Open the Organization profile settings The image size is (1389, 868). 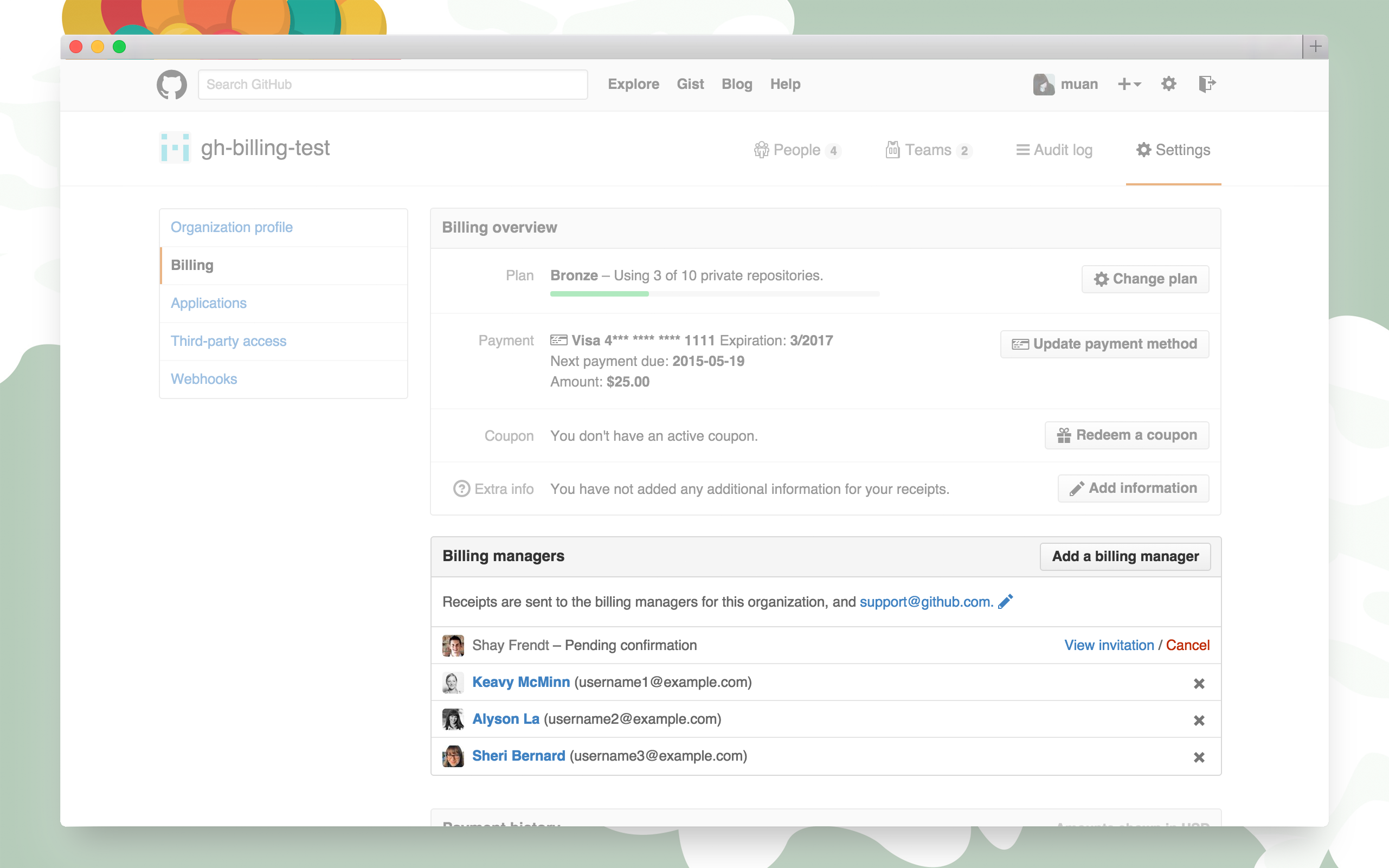pyautogui.click(x=232, y=227)
